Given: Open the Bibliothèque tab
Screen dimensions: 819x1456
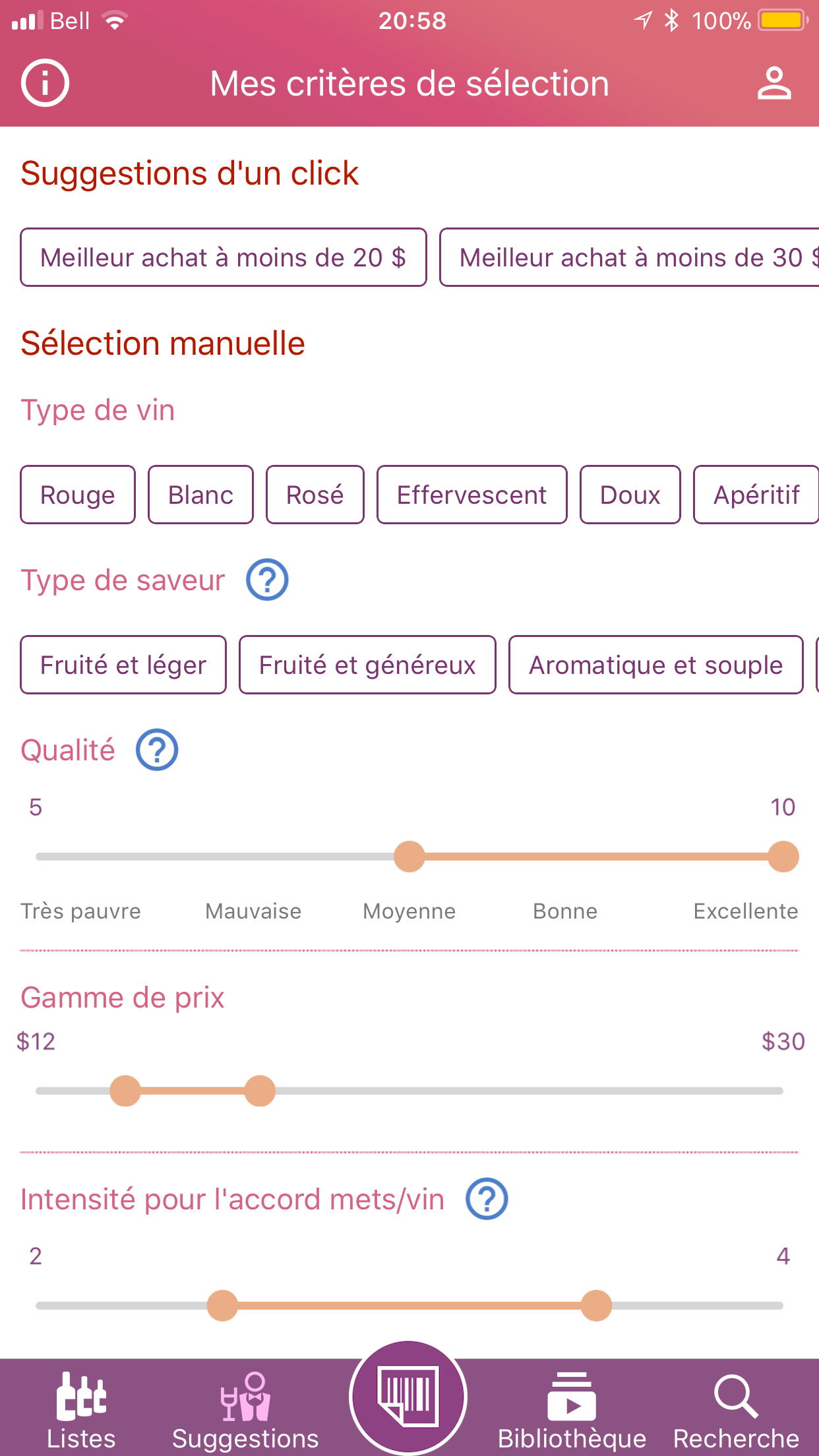Looking at the screenshot, I should (572, 1410).
